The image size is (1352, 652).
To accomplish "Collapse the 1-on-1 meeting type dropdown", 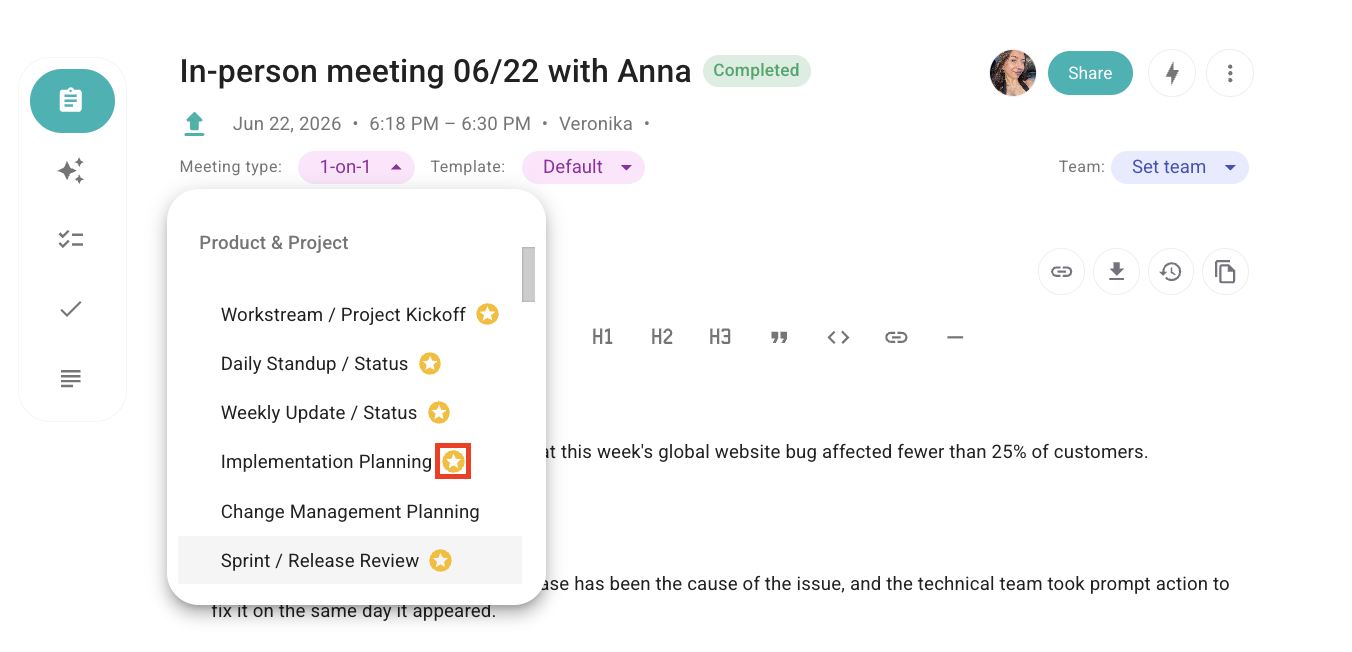I will (x=357, y=167).
